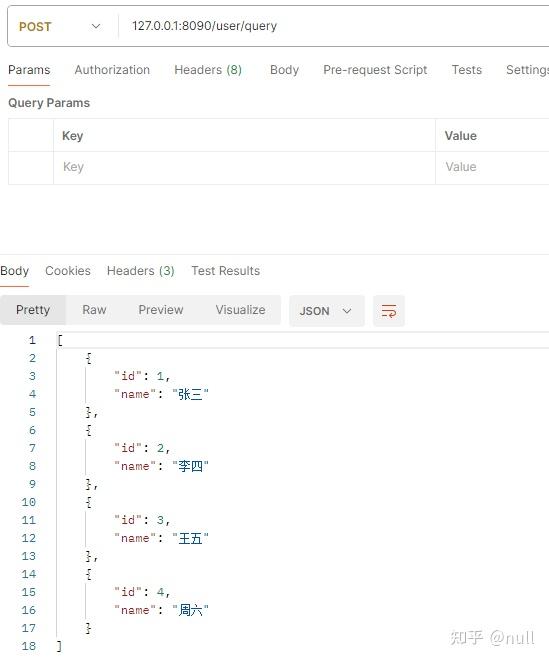The image size is (549, 661).
Task: Click the empty Value input cell
Action: (x=492, y=167)
